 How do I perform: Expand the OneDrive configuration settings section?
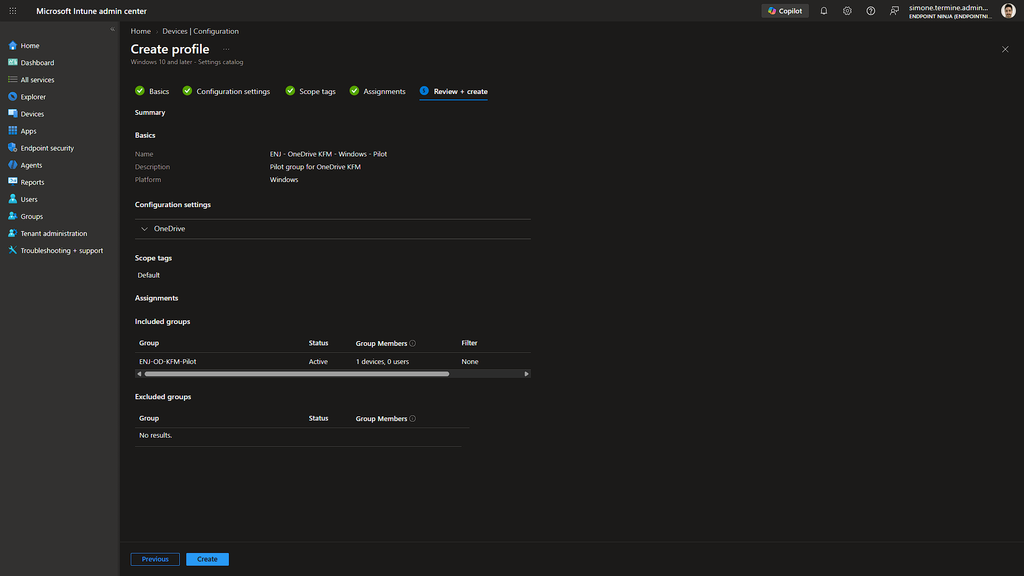click(144, 229)
